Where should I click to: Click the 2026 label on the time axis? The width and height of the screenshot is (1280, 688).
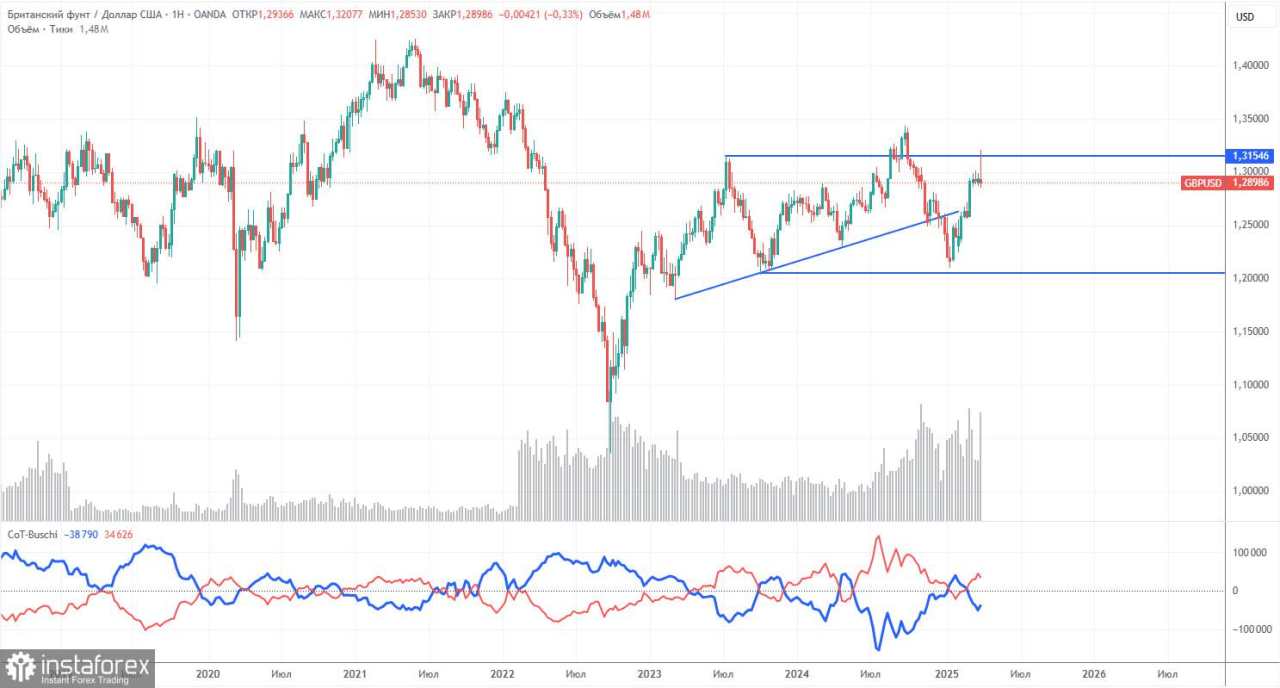[x=1092, y=675]
